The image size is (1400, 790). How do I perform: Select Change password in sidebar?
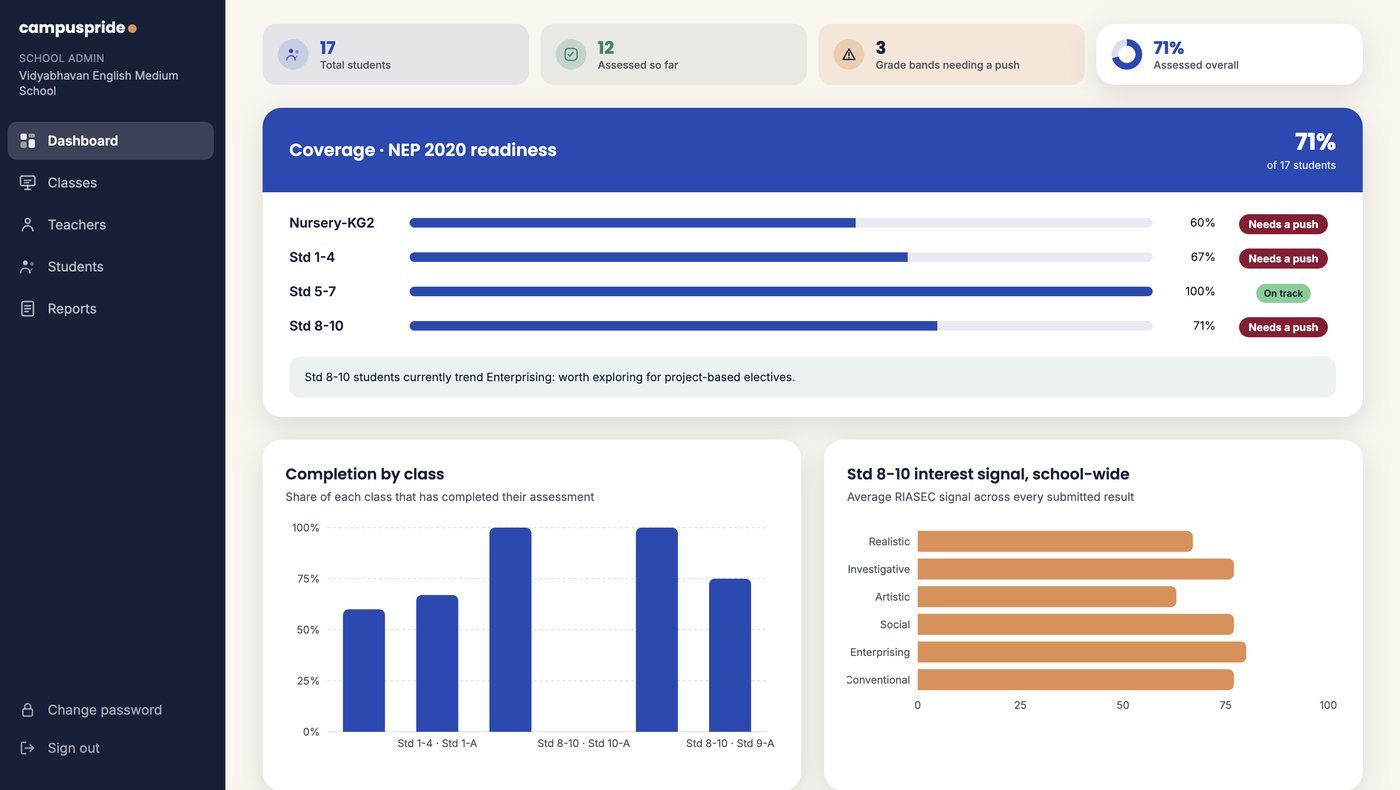(110, 710)
